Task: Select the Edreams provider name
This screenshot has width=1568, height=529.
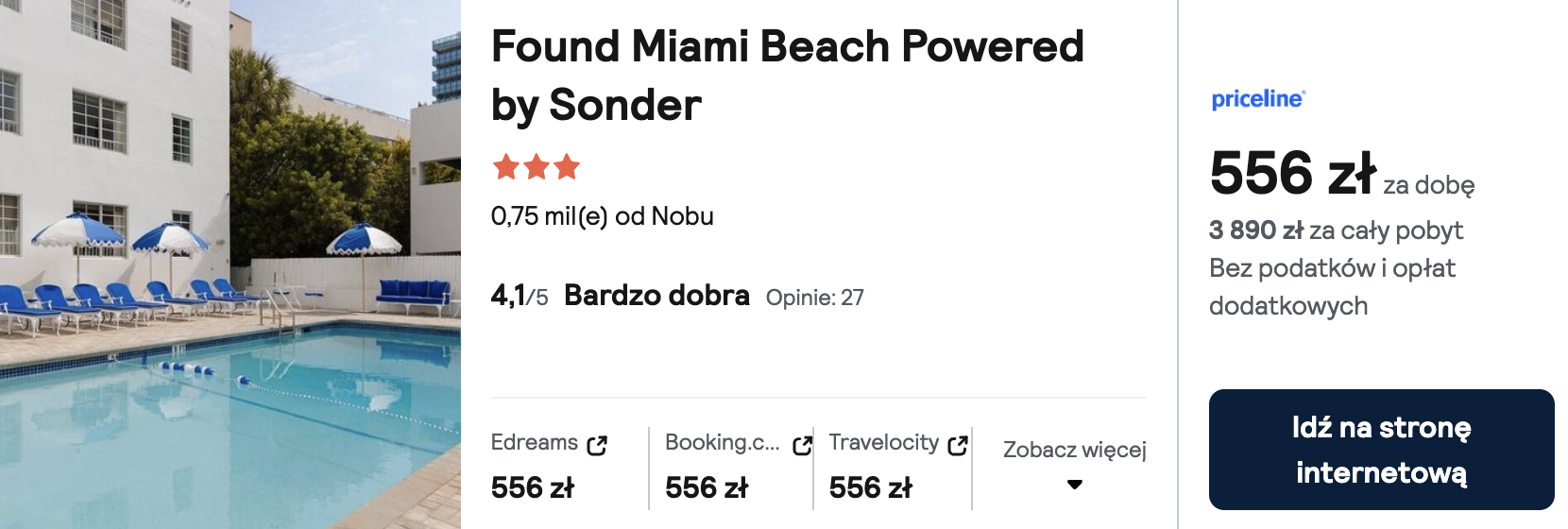Action: pos(535,442)
